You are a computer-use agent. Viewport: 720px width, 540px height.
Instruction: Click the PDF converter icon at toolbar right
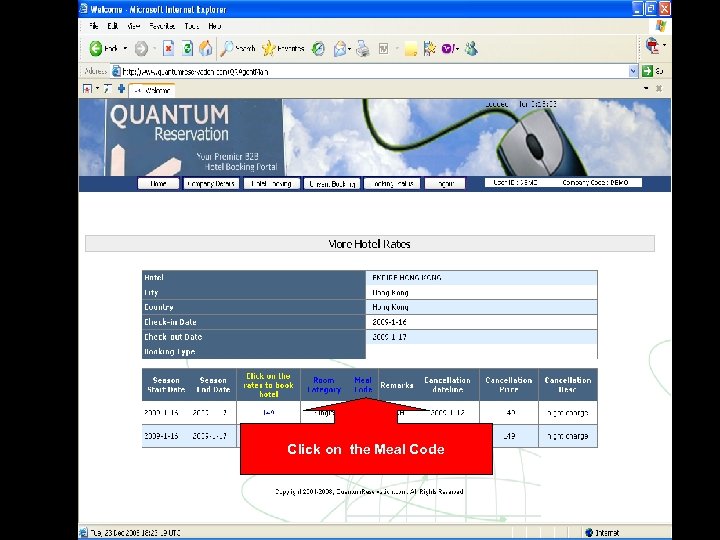(x=652, y=45)
